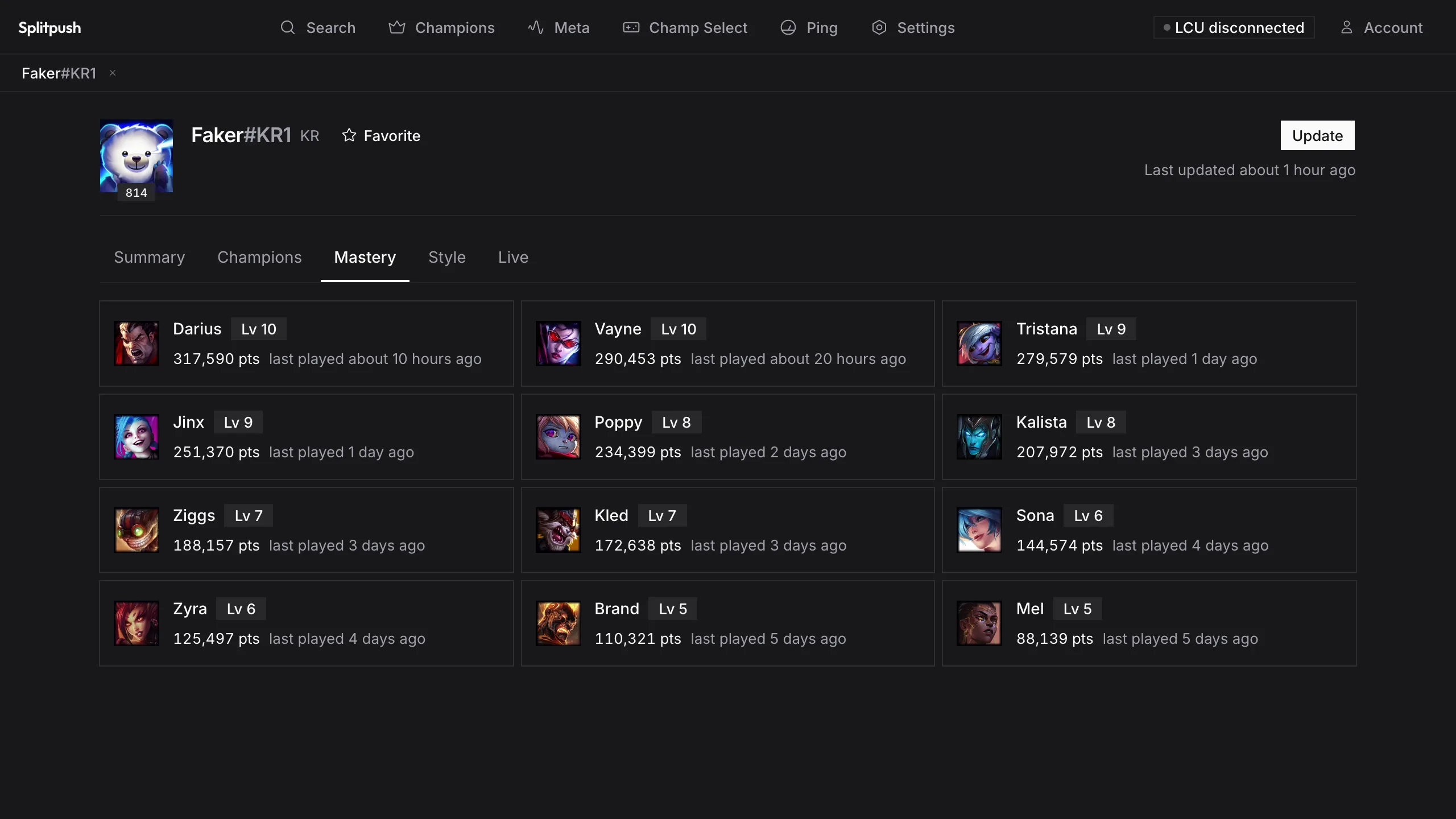
Task: Go to the Meta page
Action: coord(559,27)
